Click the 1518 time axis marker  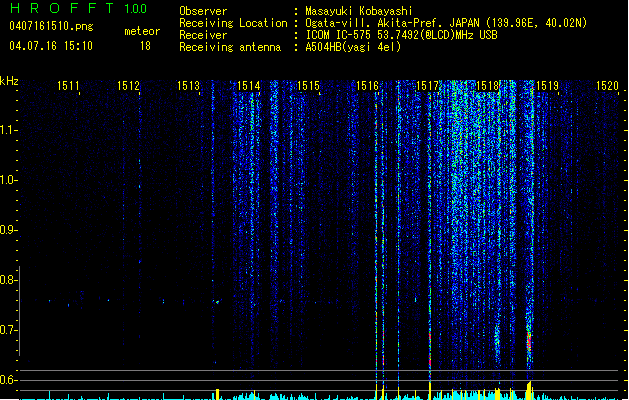coord(487,86)
